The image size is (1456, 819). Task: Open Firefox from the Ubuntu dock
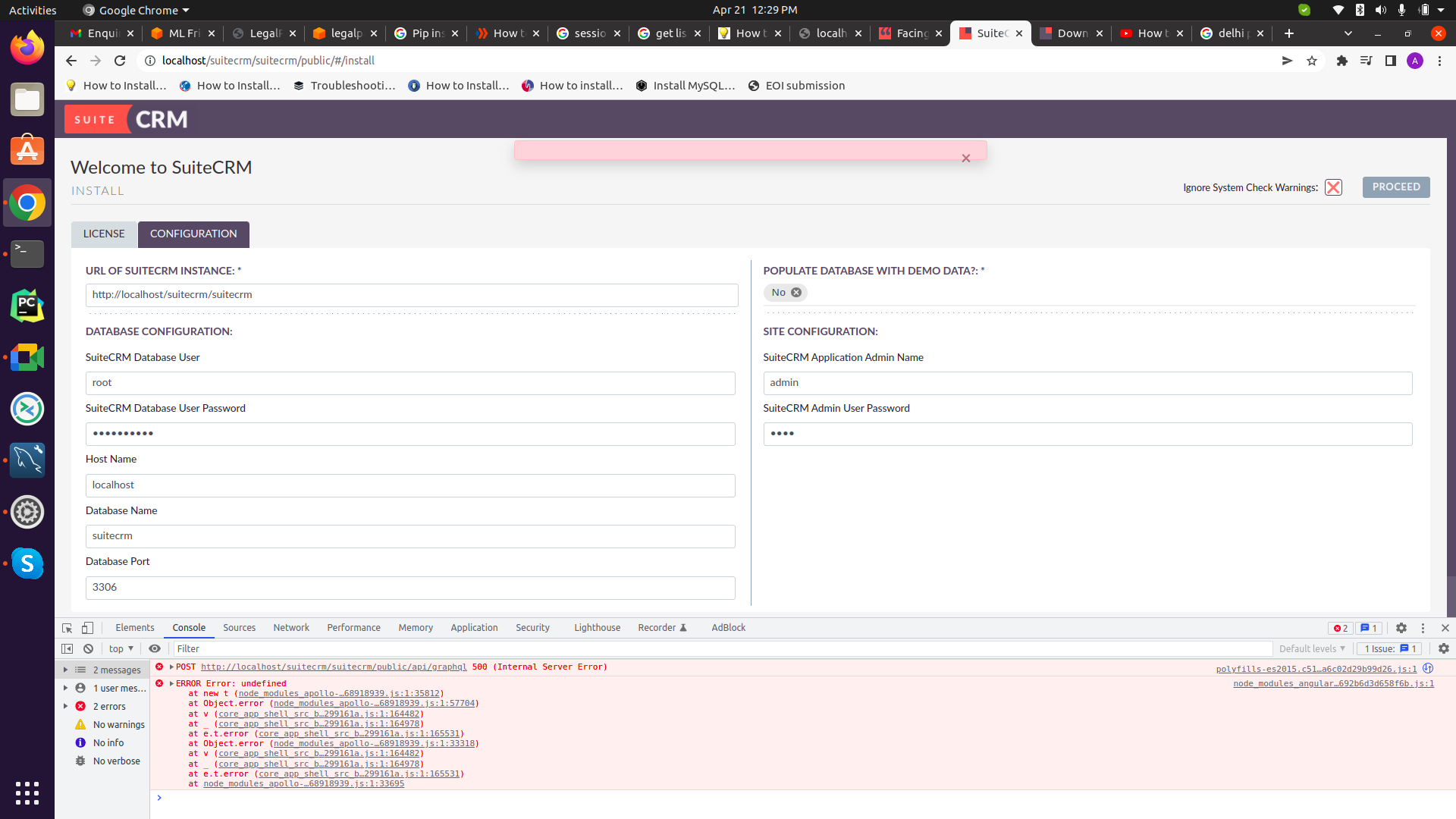click(x=27, y=48)
